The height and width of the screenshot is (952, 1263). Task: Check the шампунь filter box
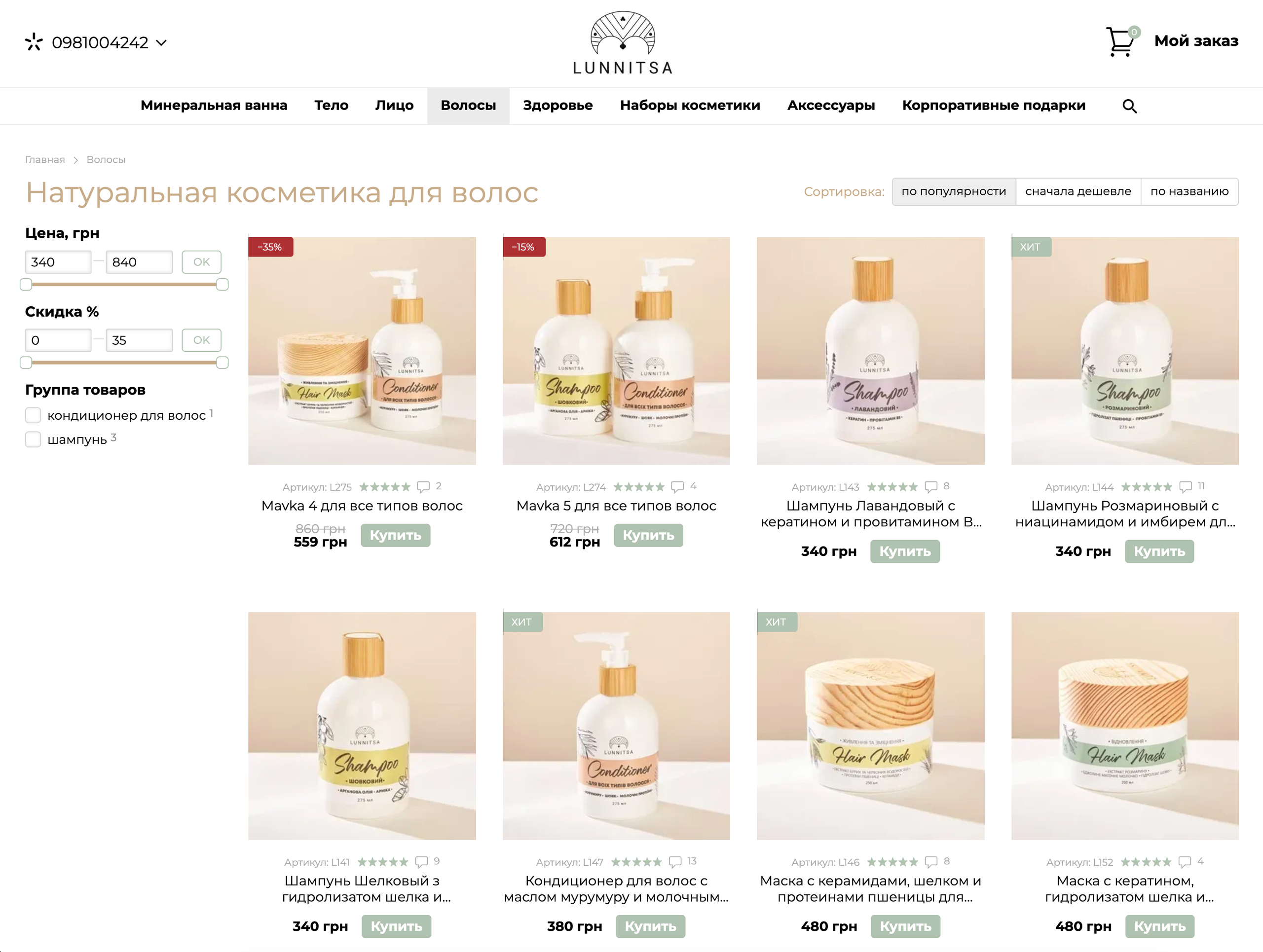(33, 439)
